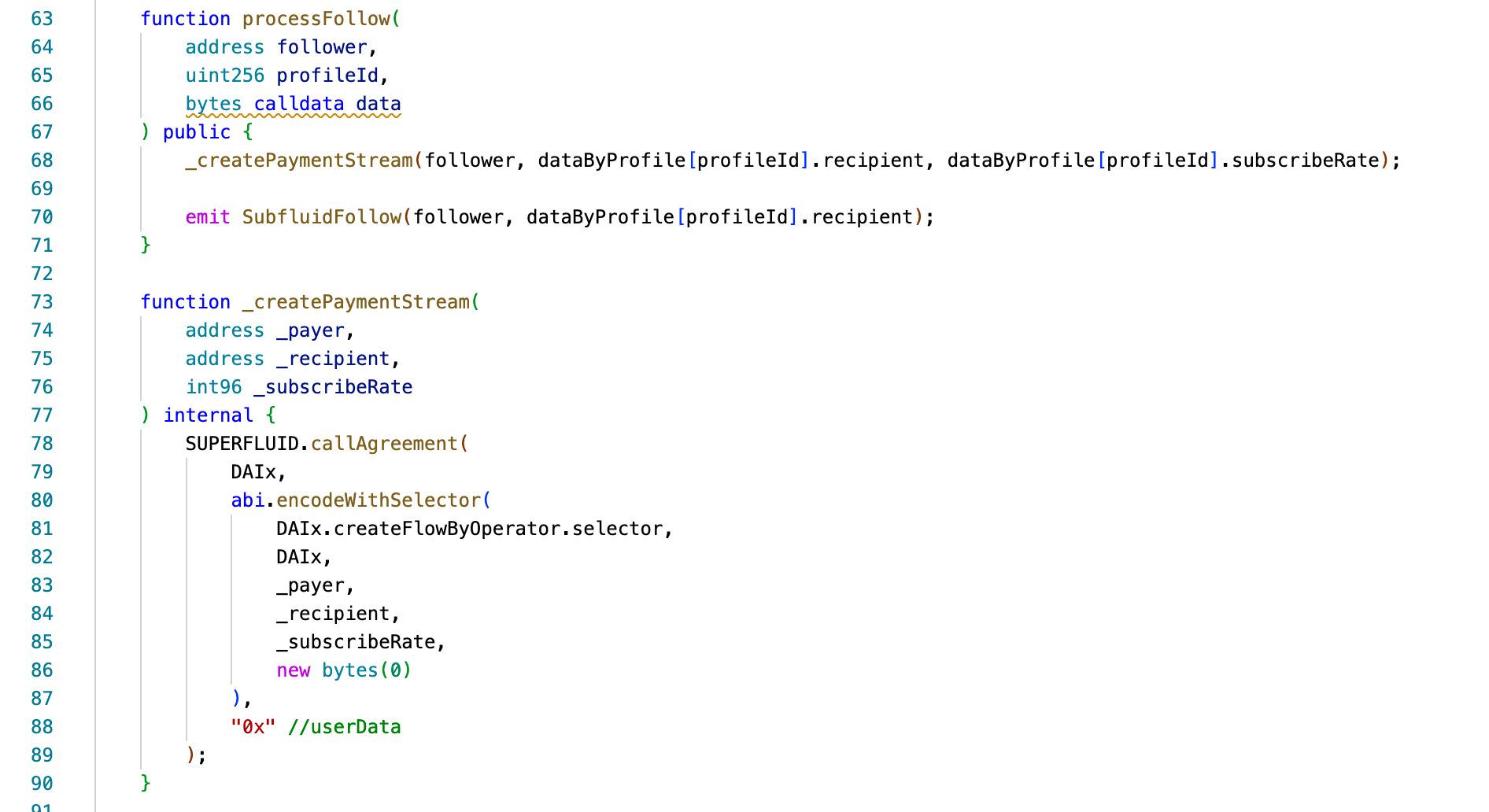
Task: Click the underlined 'bytes calldata data' parameter
Action: pyautogui.click(x=293, y=104)
